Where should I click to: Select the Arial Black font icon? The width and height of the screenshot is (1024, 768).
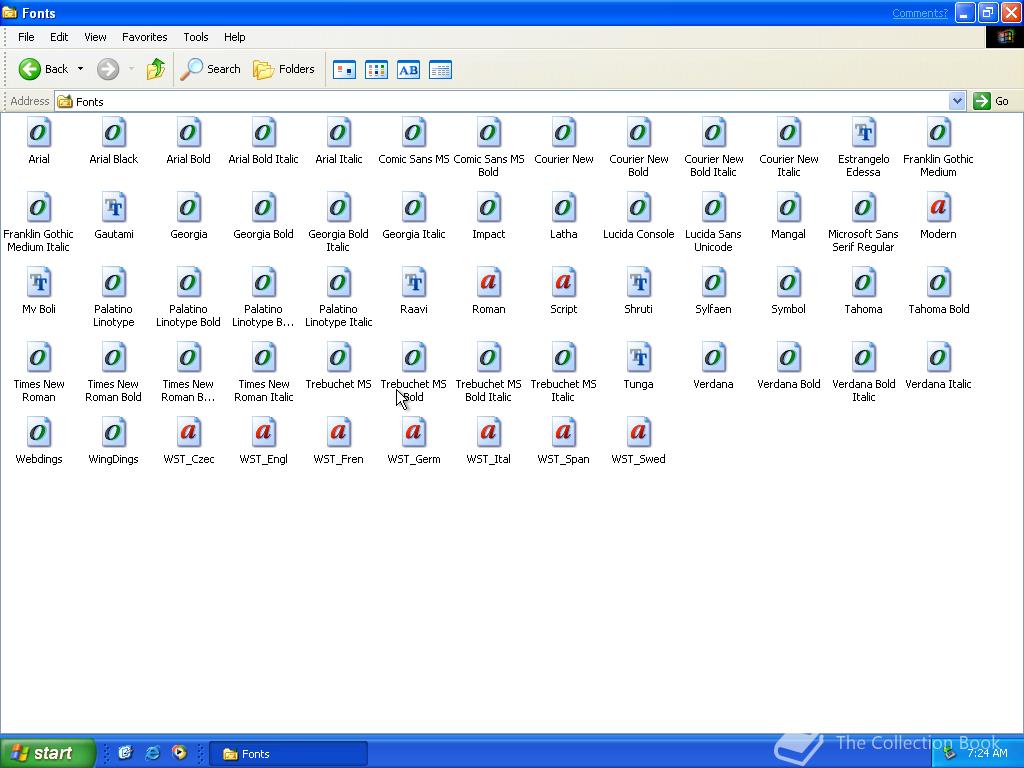(x=114, y=133)
